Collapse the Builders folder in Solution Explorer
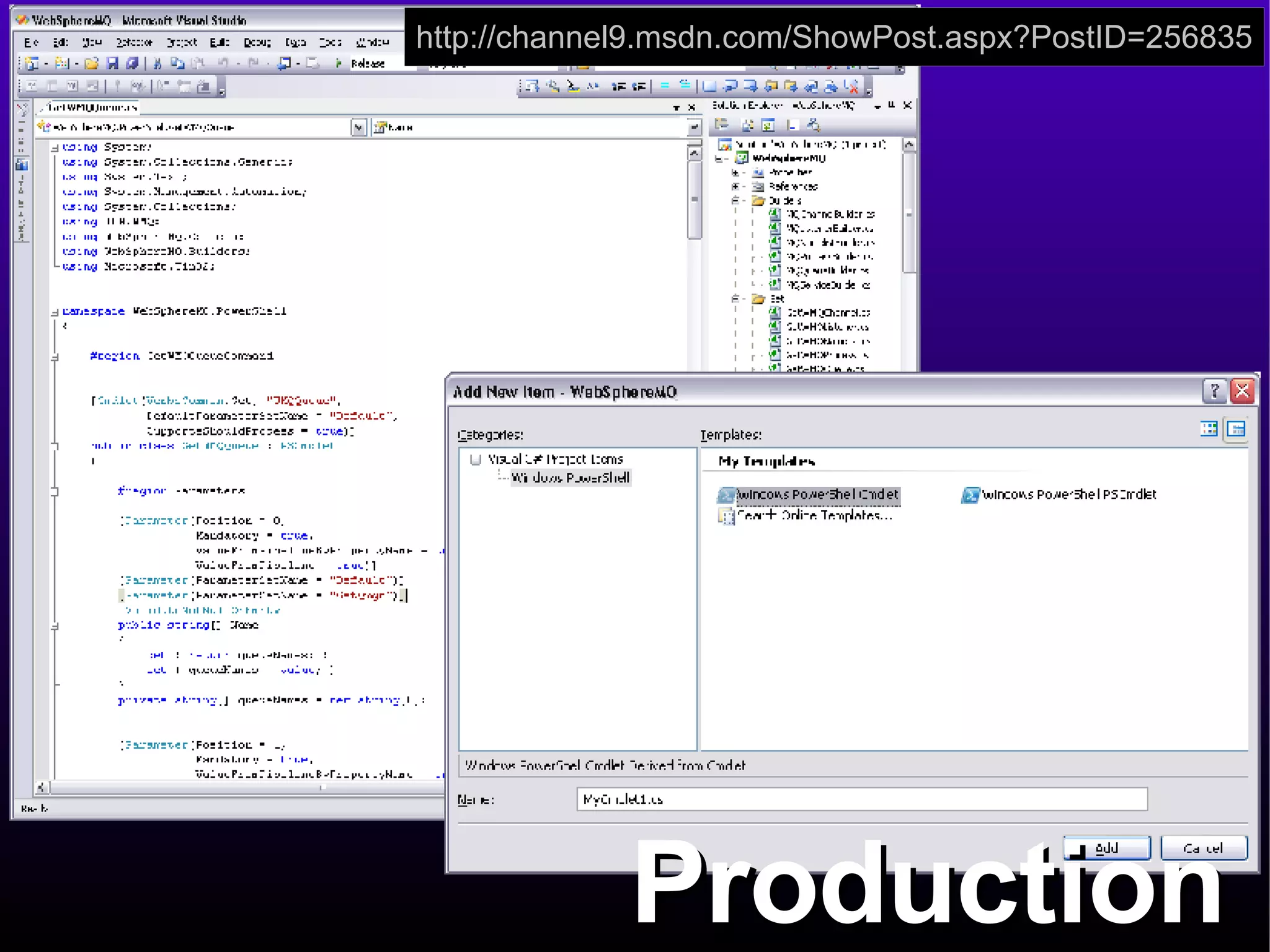This screenshot has width=1270, height=952. [735, 200]
